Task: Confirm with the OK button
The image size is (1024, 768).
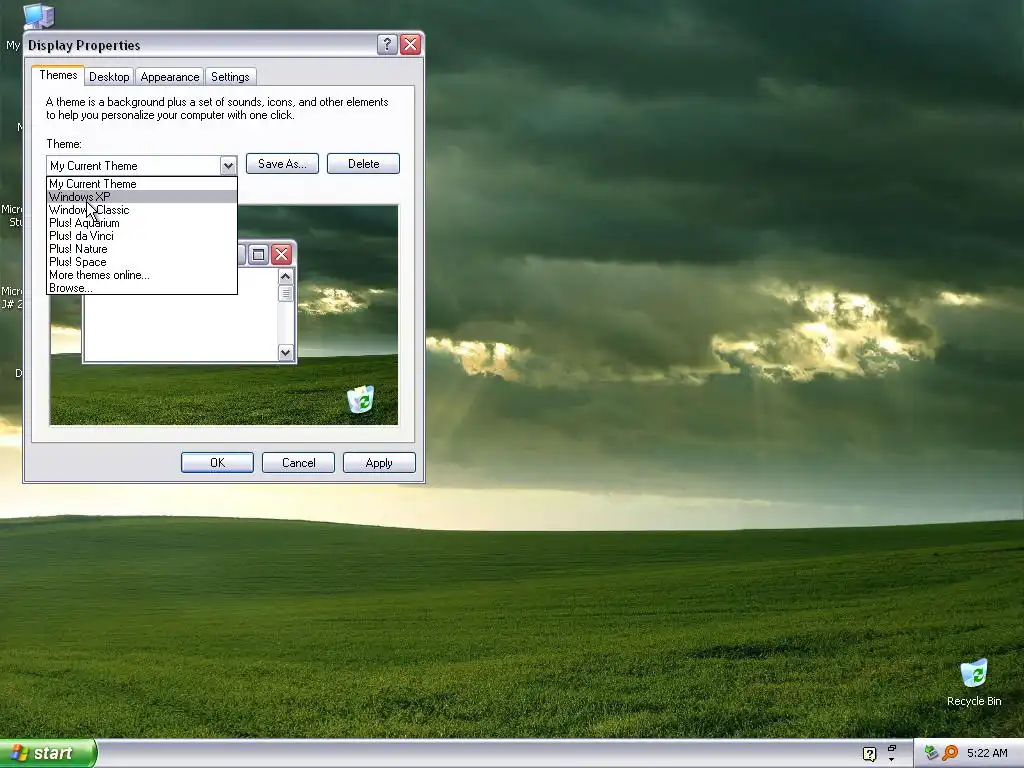Action: (217, 462)
